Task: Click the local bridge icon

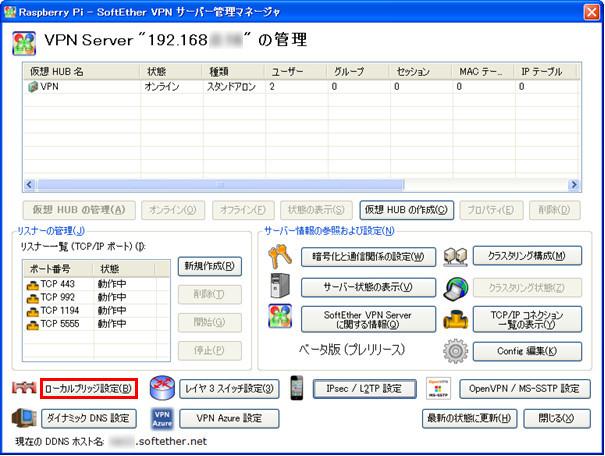Action: (x=24, y=387)
